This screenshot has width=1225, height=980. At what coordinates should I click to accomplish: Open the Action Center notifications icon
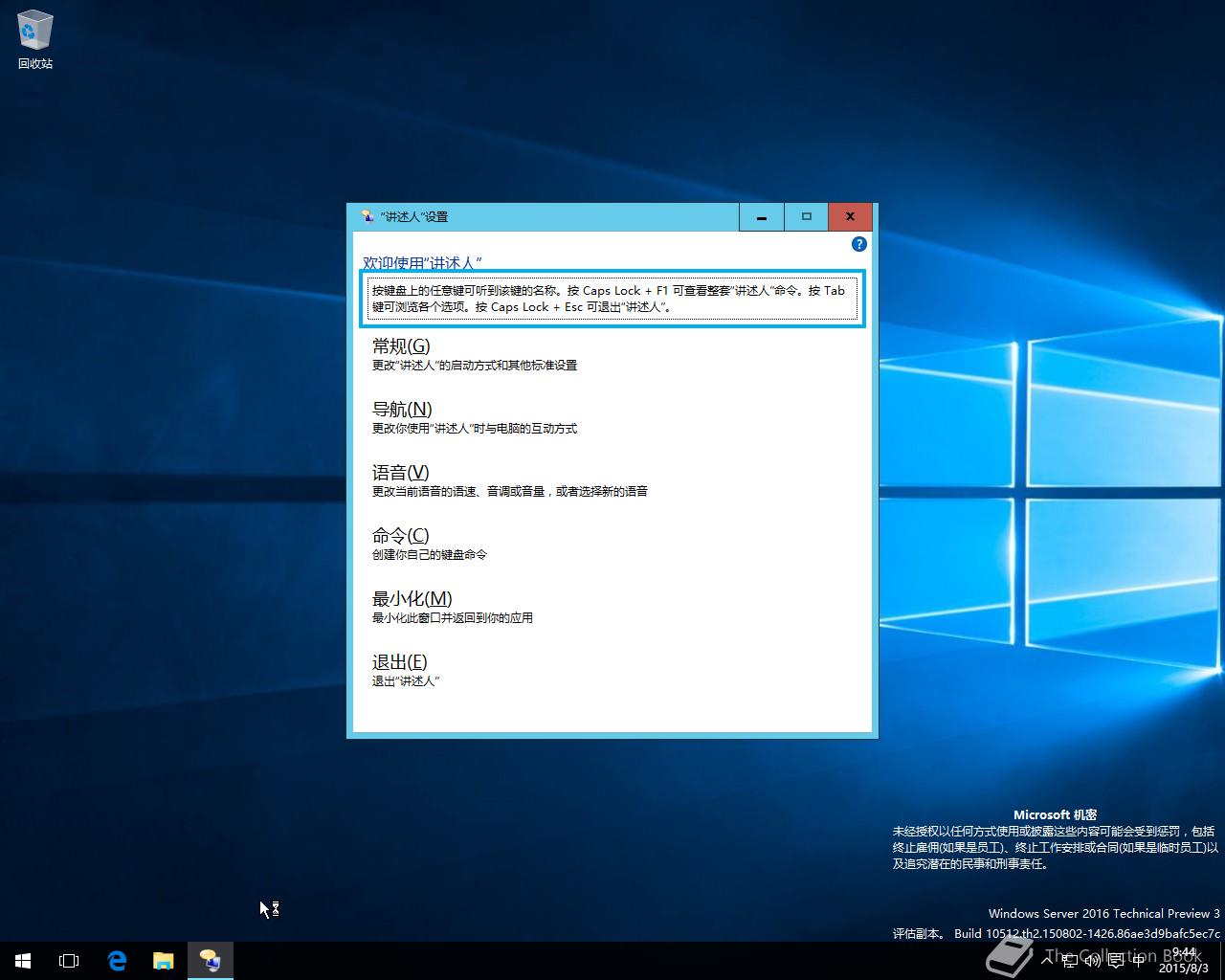(1116, 961)
